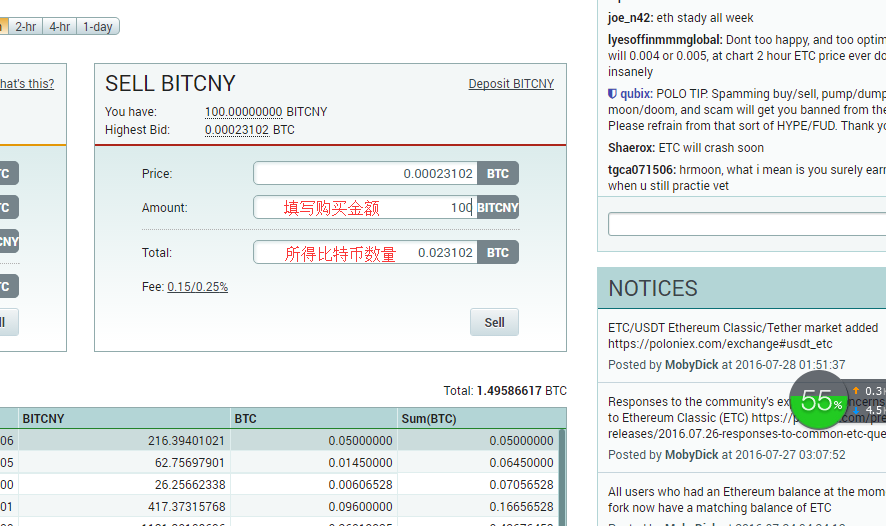Focus the Amount input field
The height and width of the screenshot is (526, 886).
click(366, 207)
